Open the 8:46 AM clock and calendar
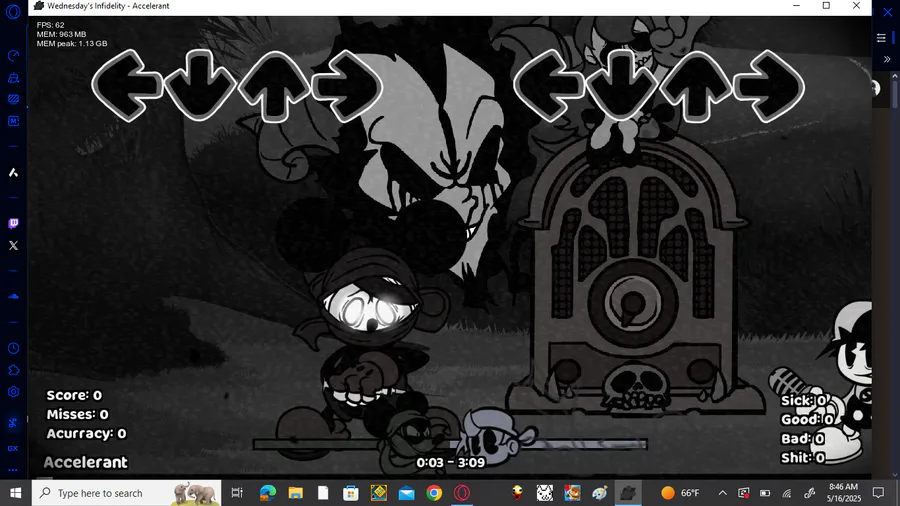The width and height of the screenshot is (900, 506). 844,493
